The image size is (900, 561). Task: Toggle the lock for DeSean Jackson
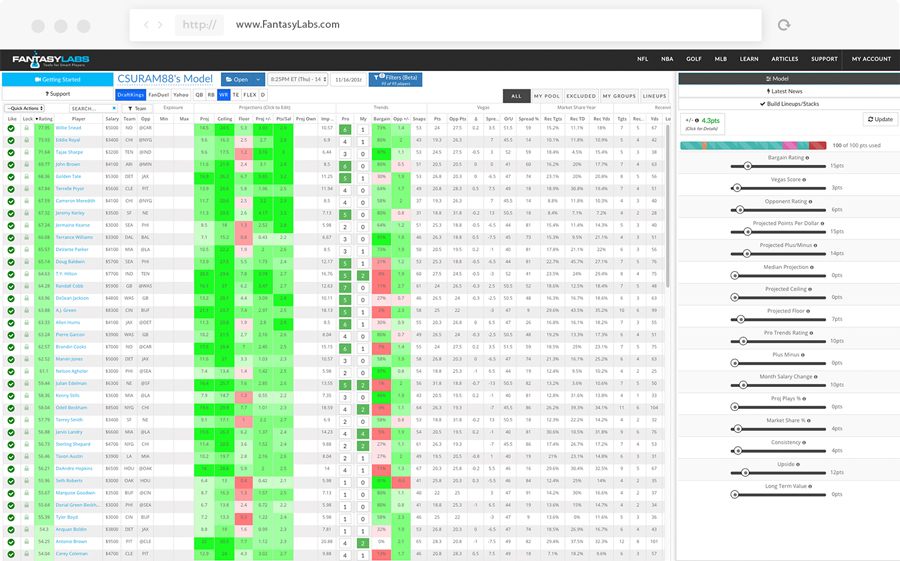click(x=26, y=298)
